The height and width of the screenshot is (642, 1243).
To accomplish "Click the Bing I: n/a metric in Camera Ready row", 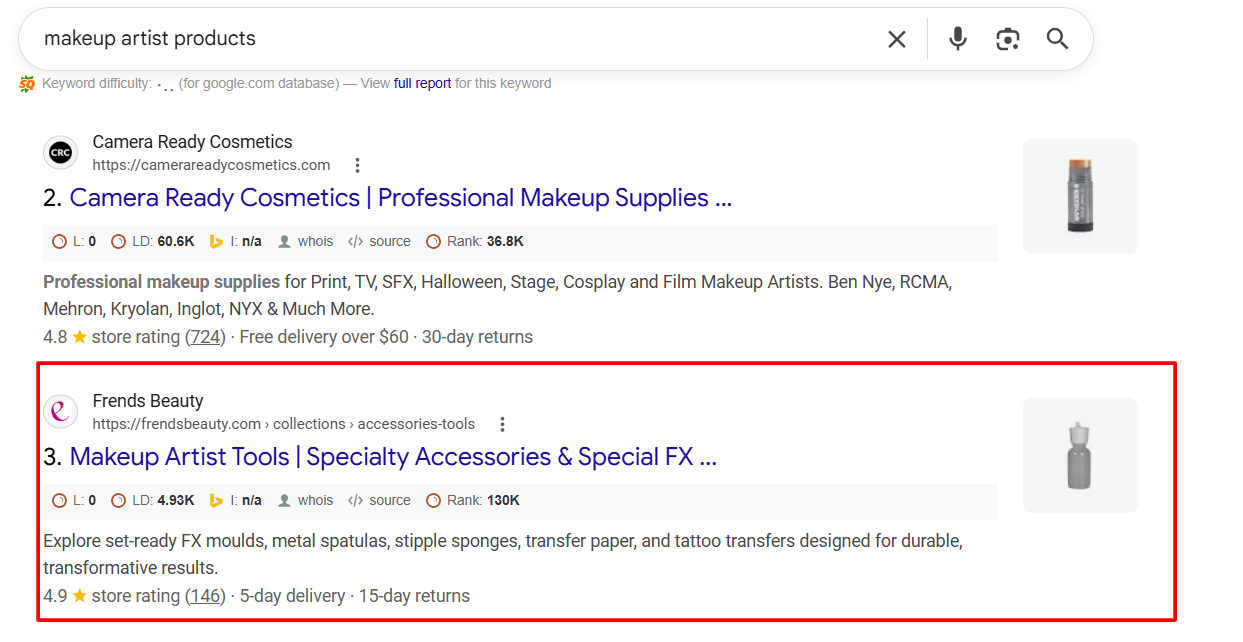I will [x=235, y=241].
